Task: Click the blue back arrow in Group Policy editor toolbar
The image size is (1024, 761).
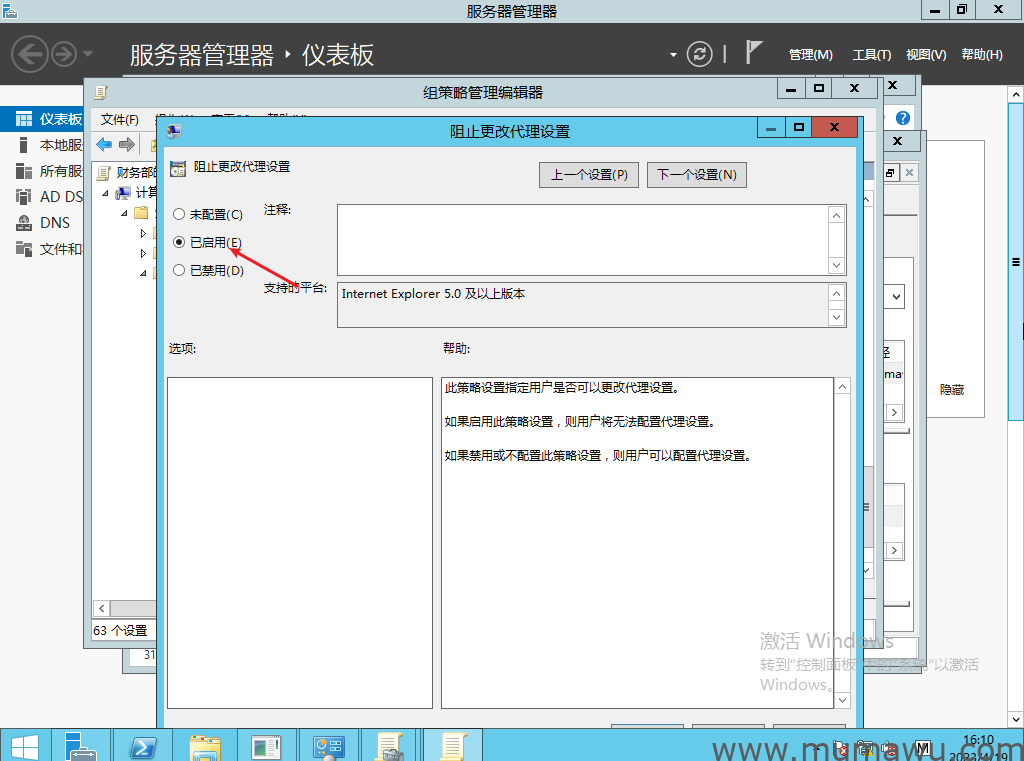Action: tap(103, 145)
